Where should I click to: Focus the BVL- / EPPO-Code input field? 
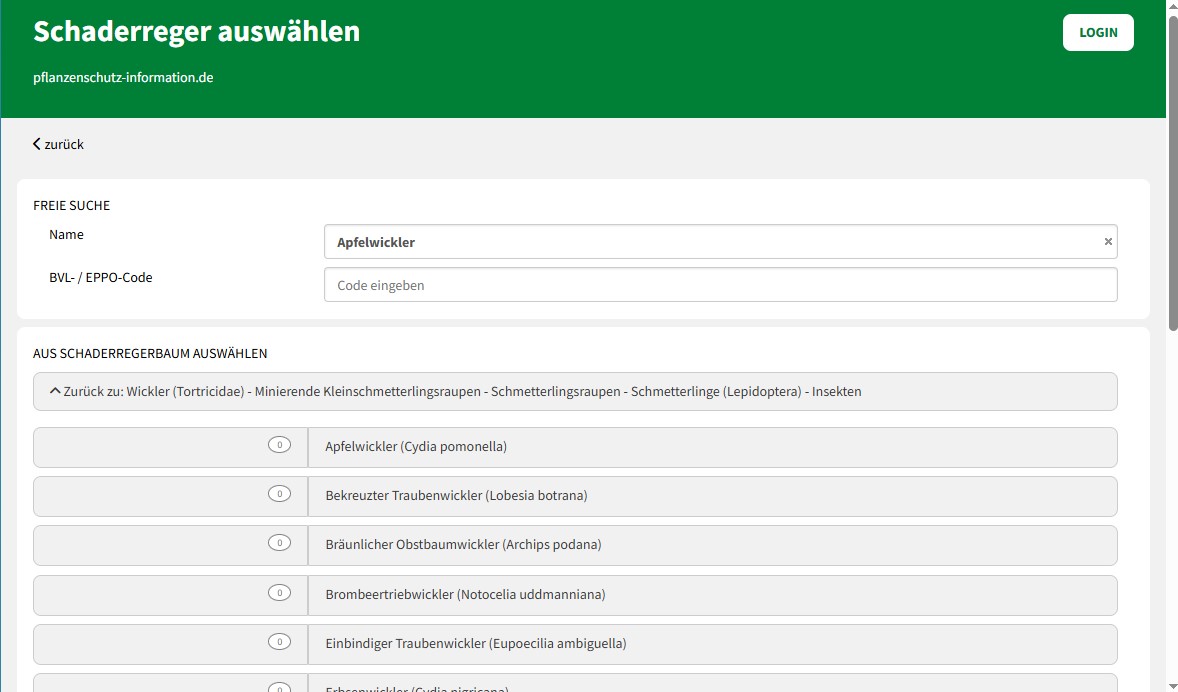(720, 285)
